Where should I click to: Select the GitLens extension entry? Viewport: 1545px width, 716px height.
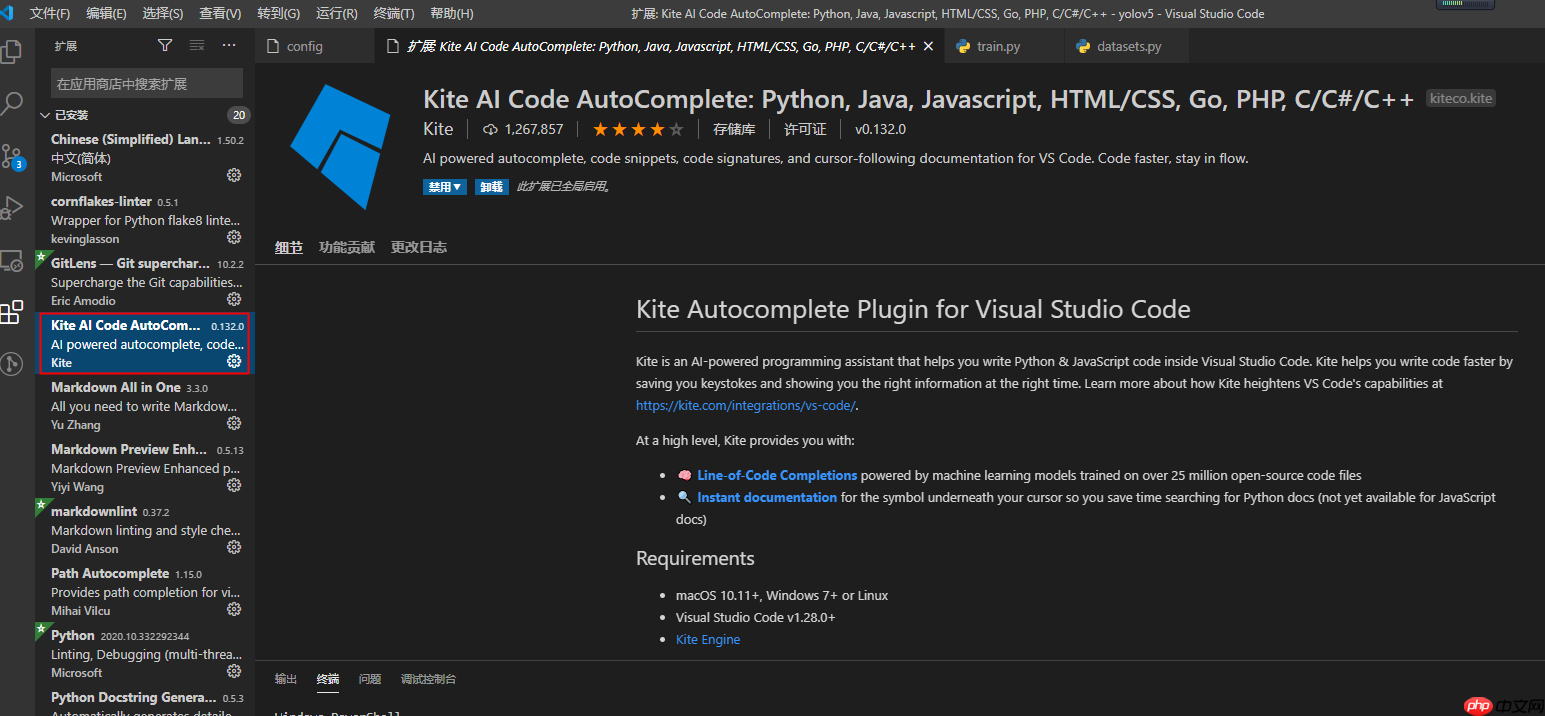145,282
